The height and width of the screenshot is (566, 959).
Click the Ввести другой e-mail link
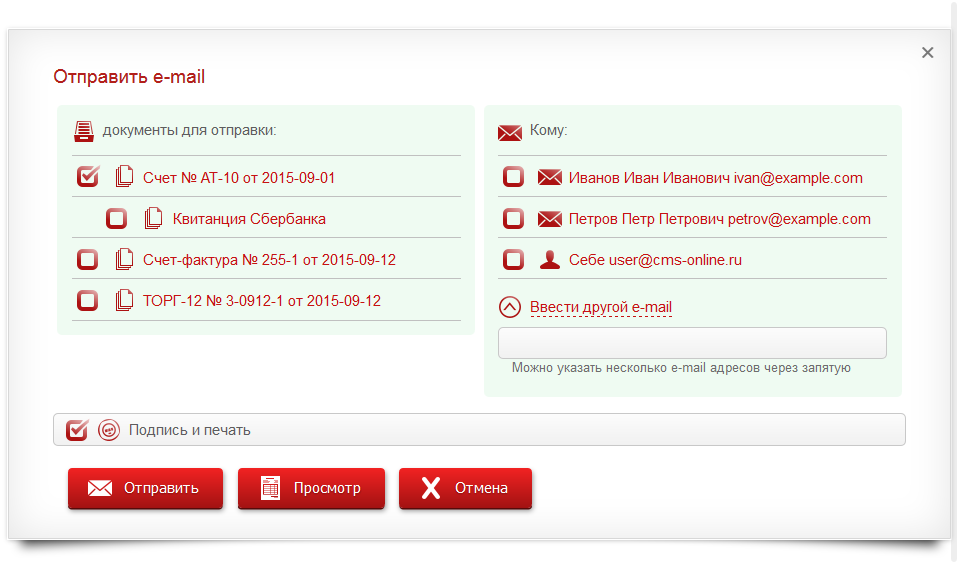click(x=601, y=307)
